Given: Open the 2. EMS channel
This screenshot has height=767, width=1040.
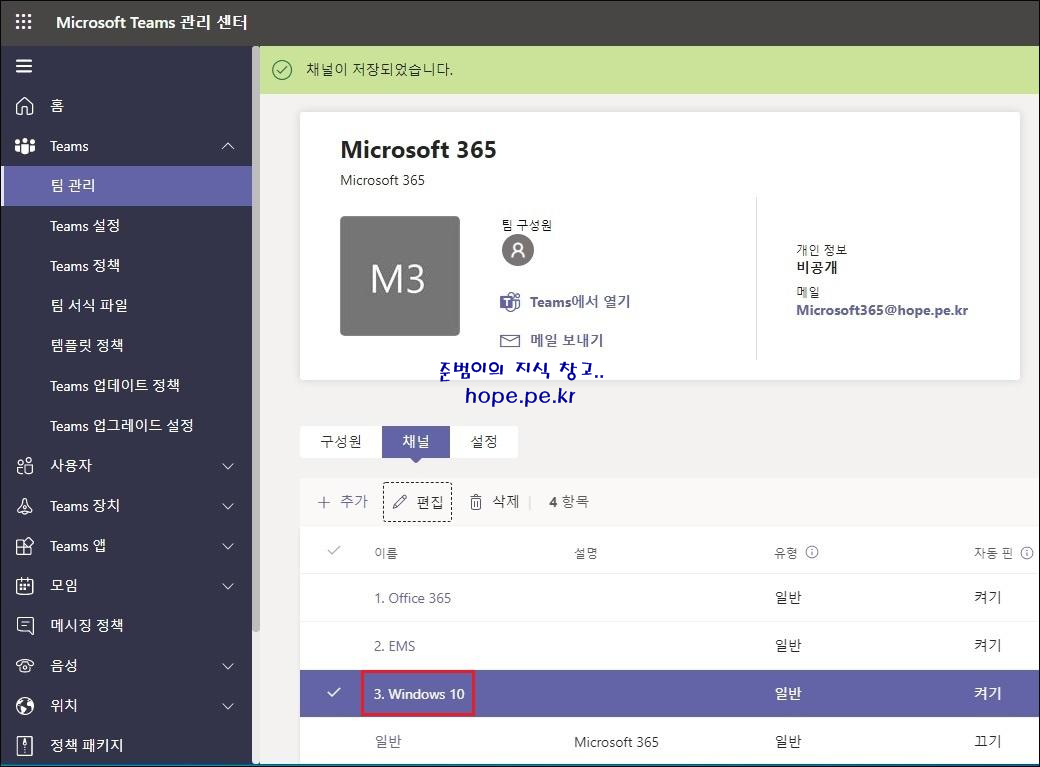Looking at the screenshot, I should [x=395, y=646].
